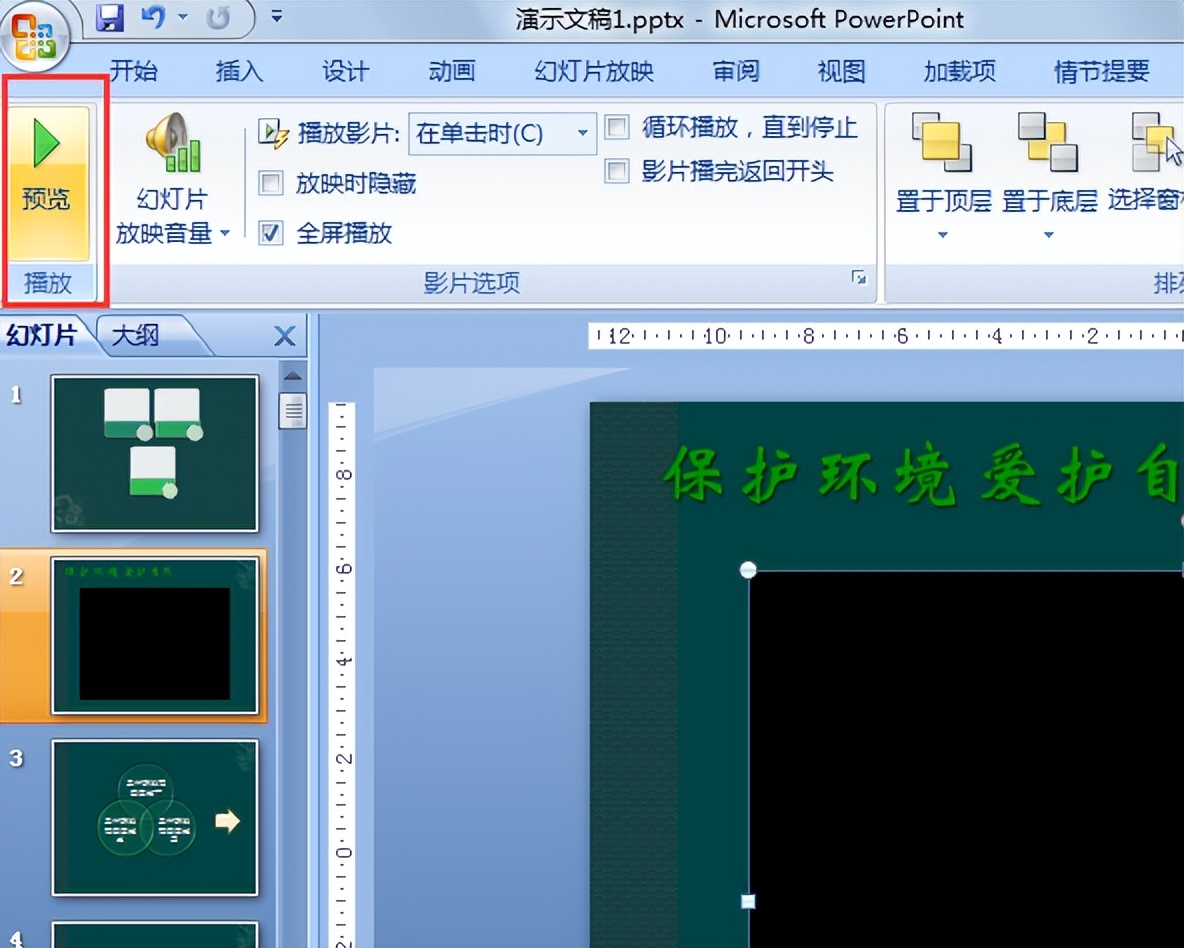1184x948 pixels.
Task: Click the 预览 play button
Action: click(48, 184)
